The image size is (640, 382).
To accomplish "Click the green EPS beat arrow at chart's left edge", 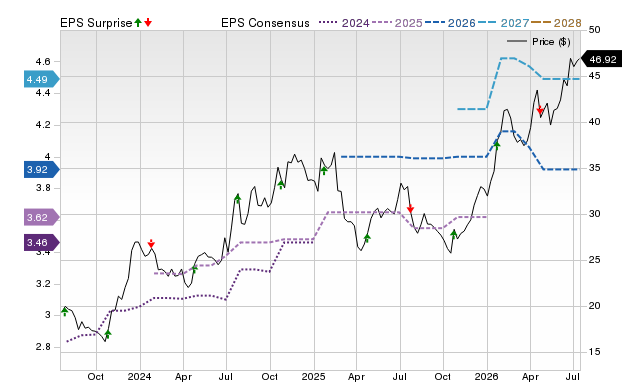I will pos(64,312).
